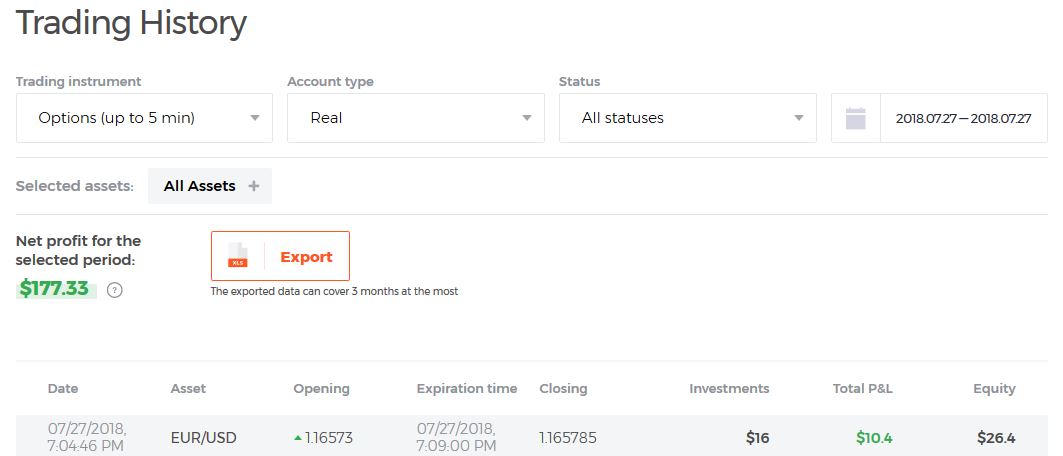
Task: Click the Expiration time column header
Action: (x=467, y=389)
